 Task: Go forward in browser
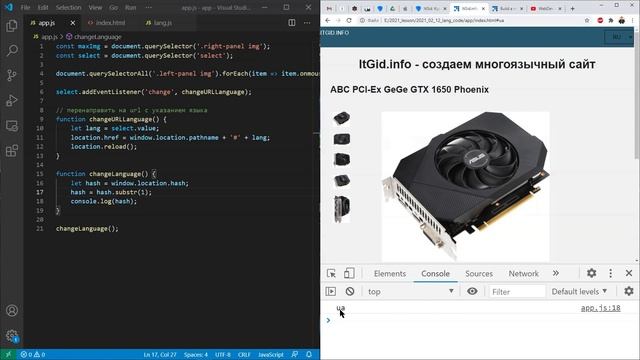click(x=338, y=20)
